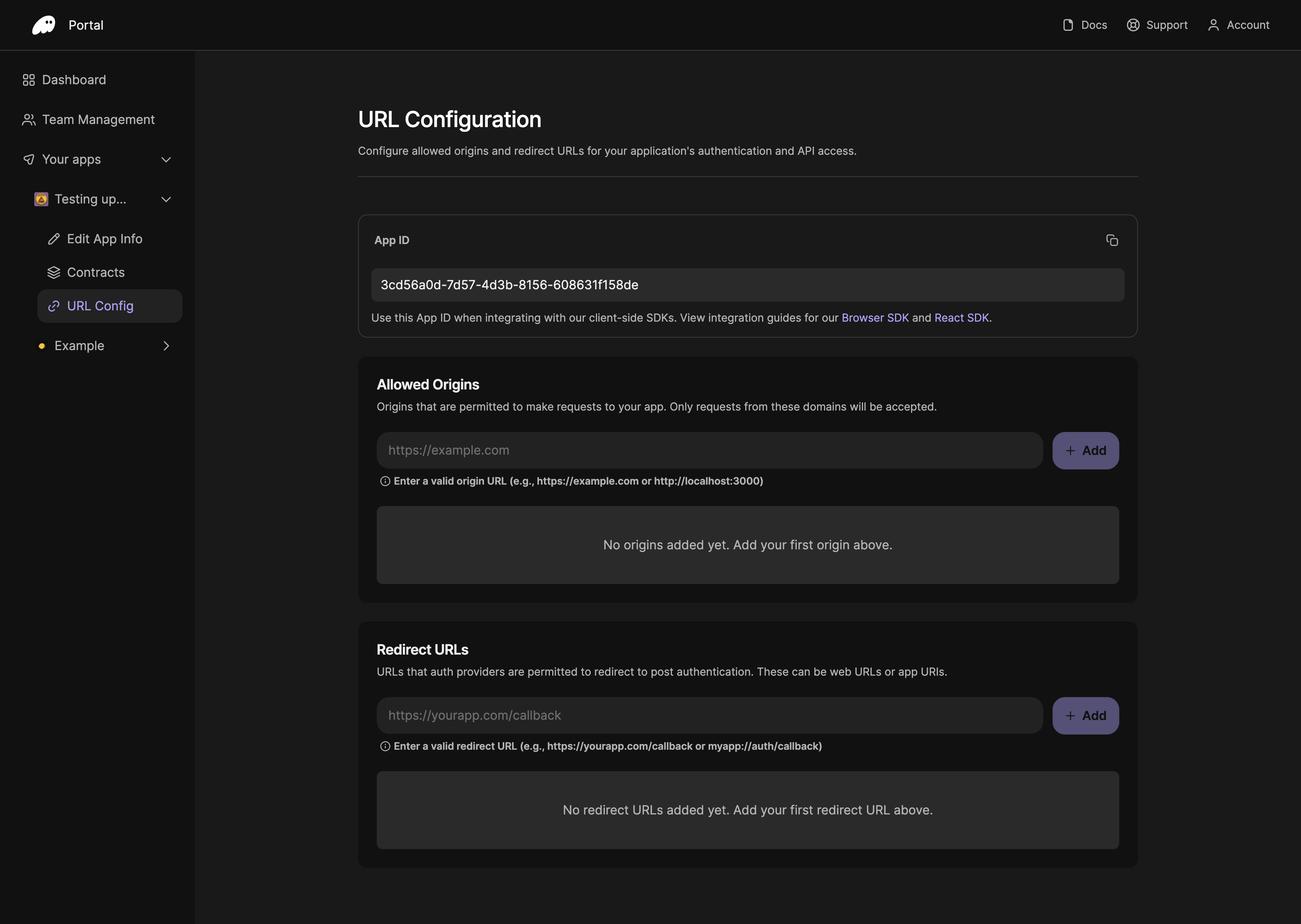Click Add in Redirect URLs section
The width and height of the screenshot is (1301, 924).
[x=1085, y=715]
